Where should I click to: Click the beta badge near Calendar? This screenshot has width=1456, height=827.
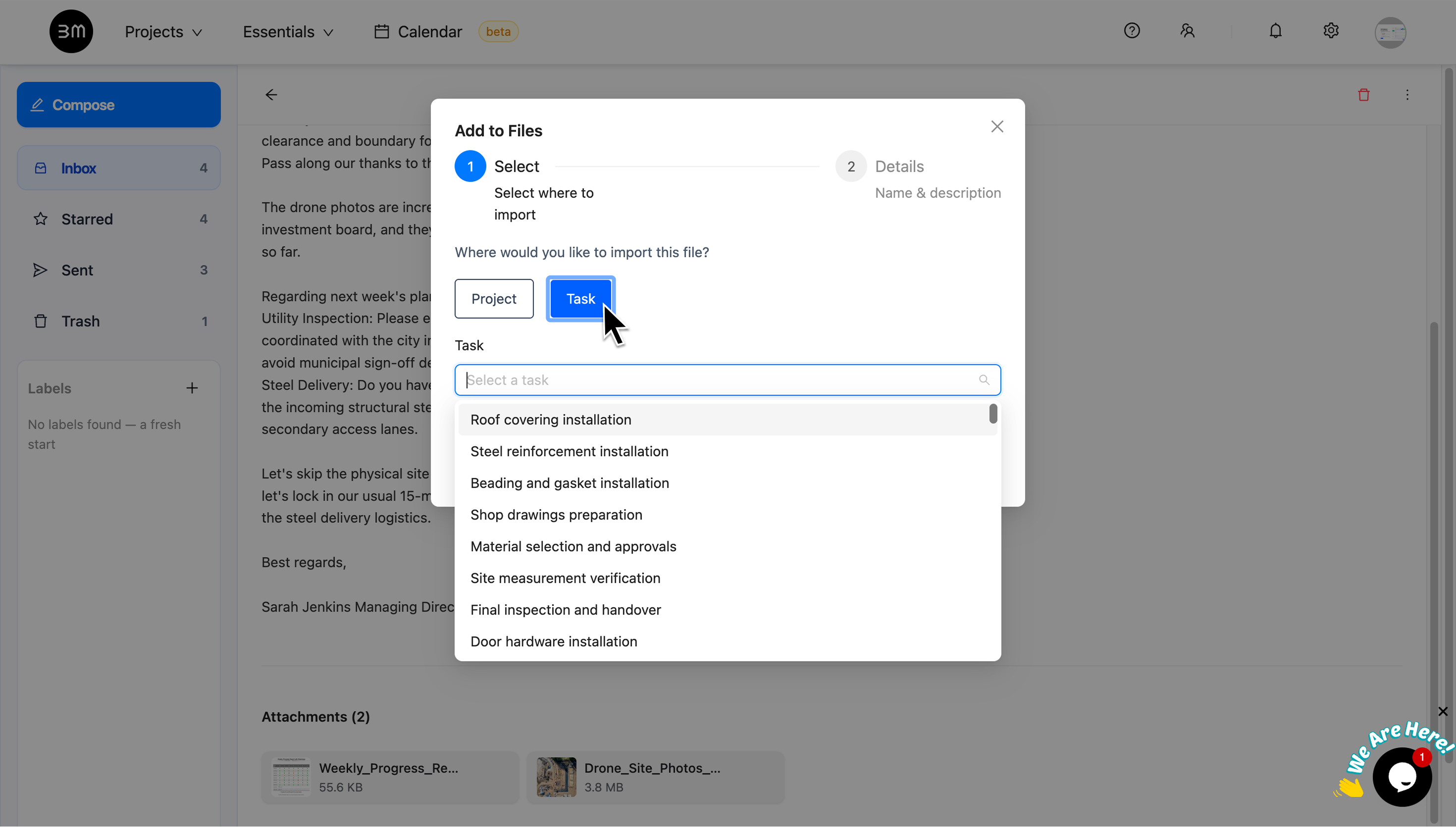click(498, 32)
